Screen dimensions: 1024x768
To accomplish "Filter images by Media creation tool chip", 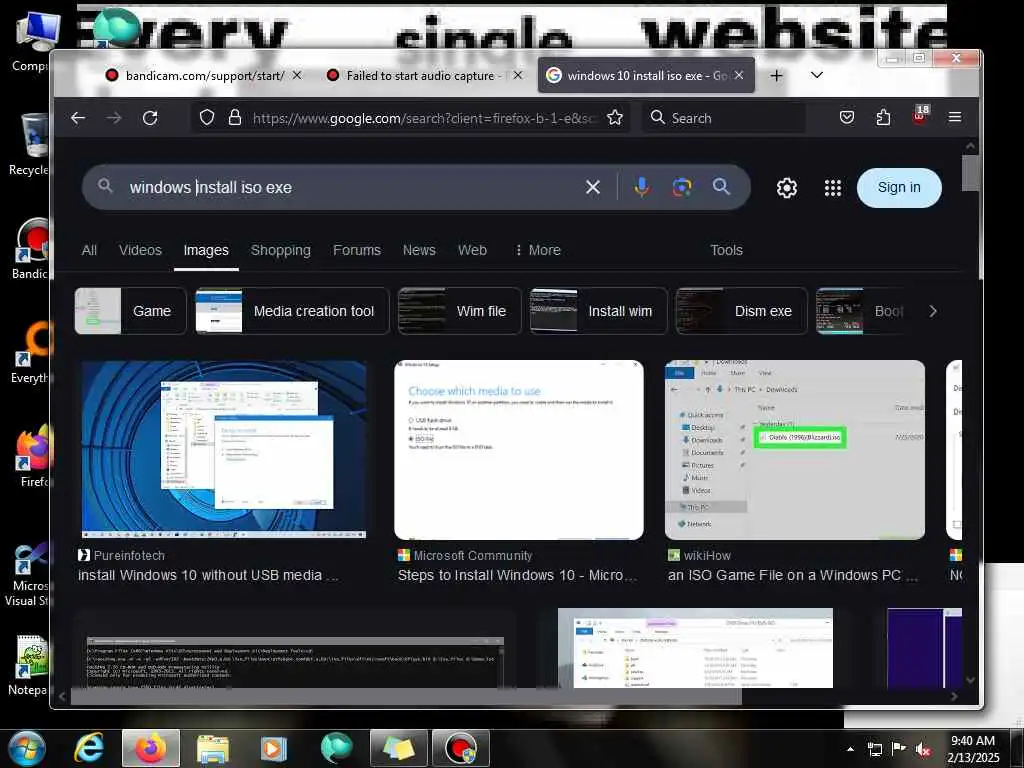I will pos(292,312).
